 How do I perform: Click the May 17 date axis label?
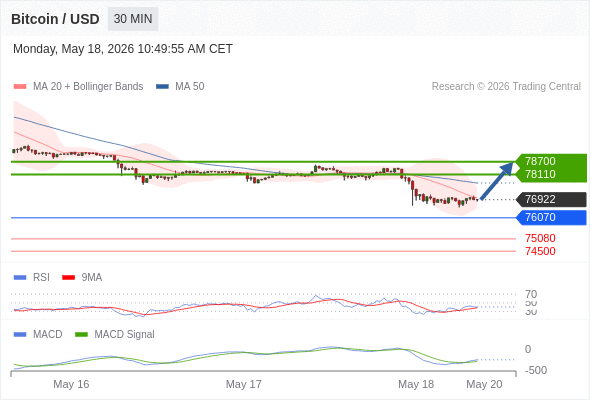tap(243, 384)
